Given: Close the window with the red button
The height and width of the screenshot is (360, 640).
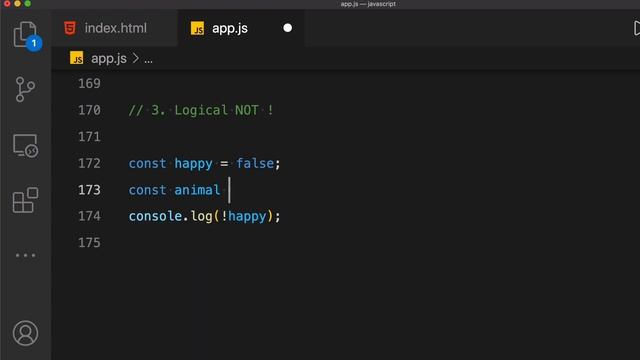Looking at the screenshot, I should (7, 3).
